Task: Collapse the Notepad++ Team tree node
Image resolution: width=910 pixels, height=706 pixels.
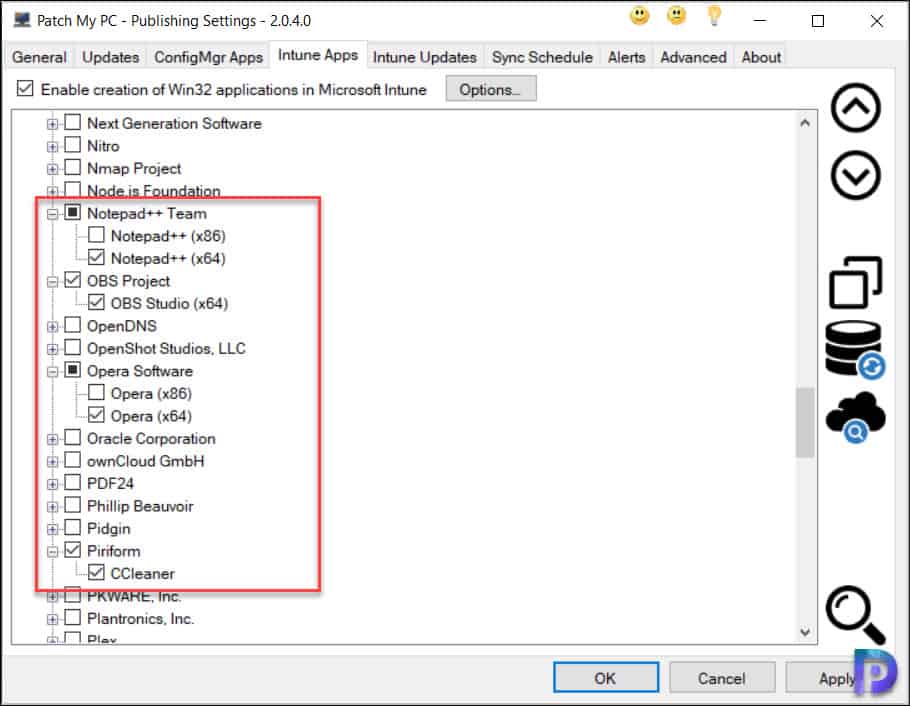Action: [52, 214]
